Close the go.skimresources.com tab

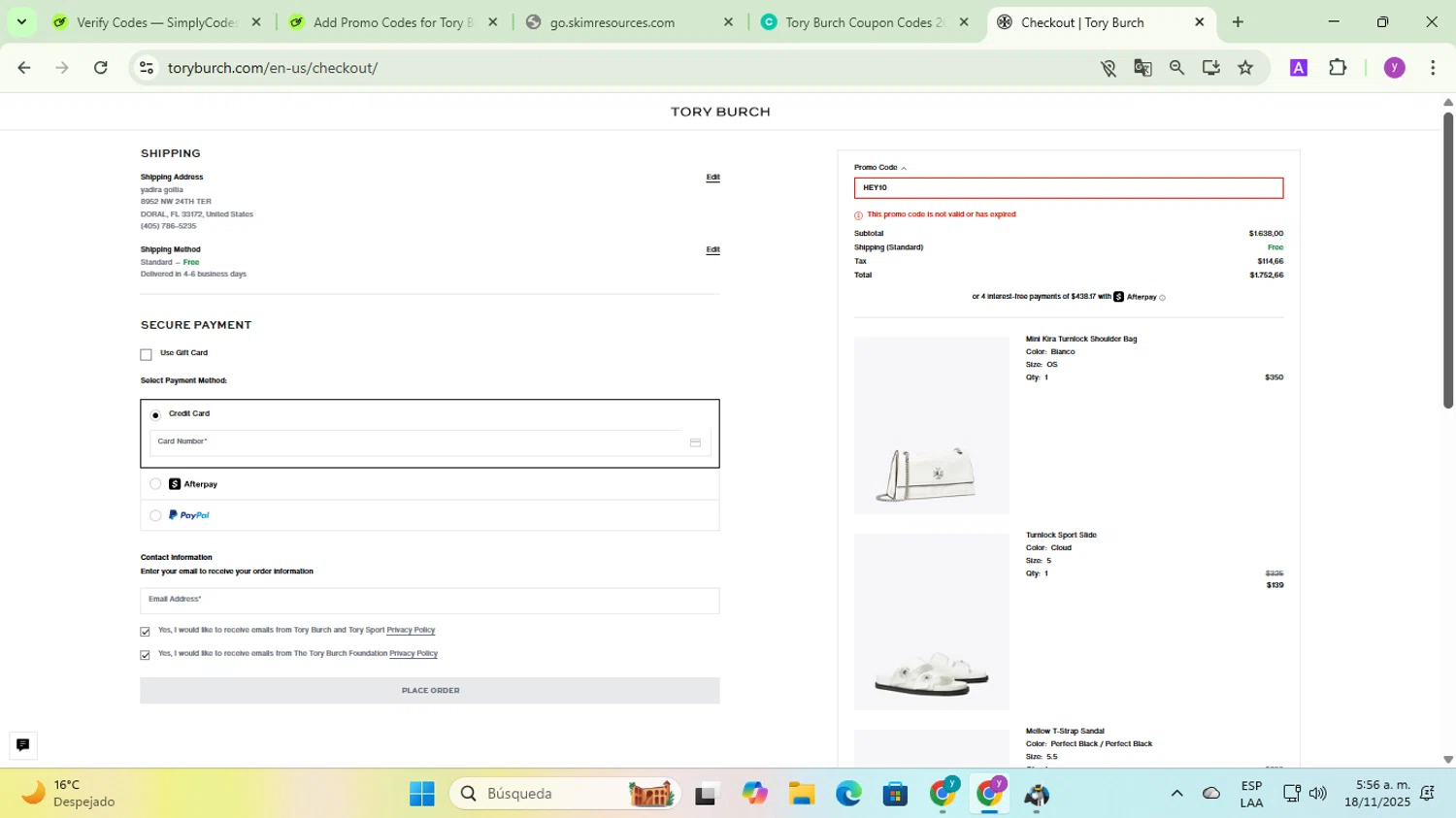[729, 21]
